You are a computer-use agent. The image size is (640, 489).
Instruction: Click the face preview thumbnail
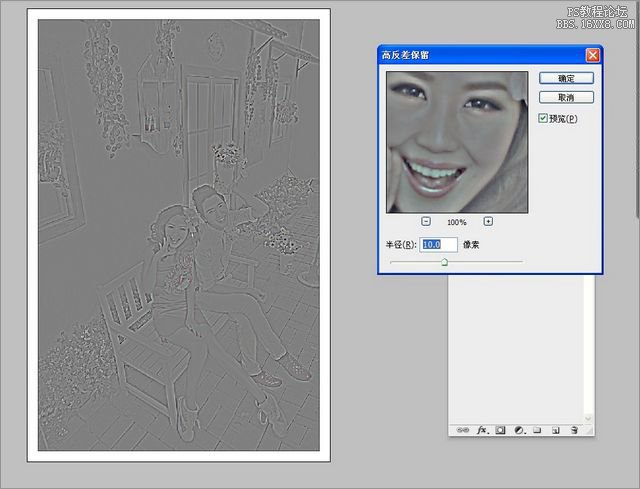(x=456, y=141)
